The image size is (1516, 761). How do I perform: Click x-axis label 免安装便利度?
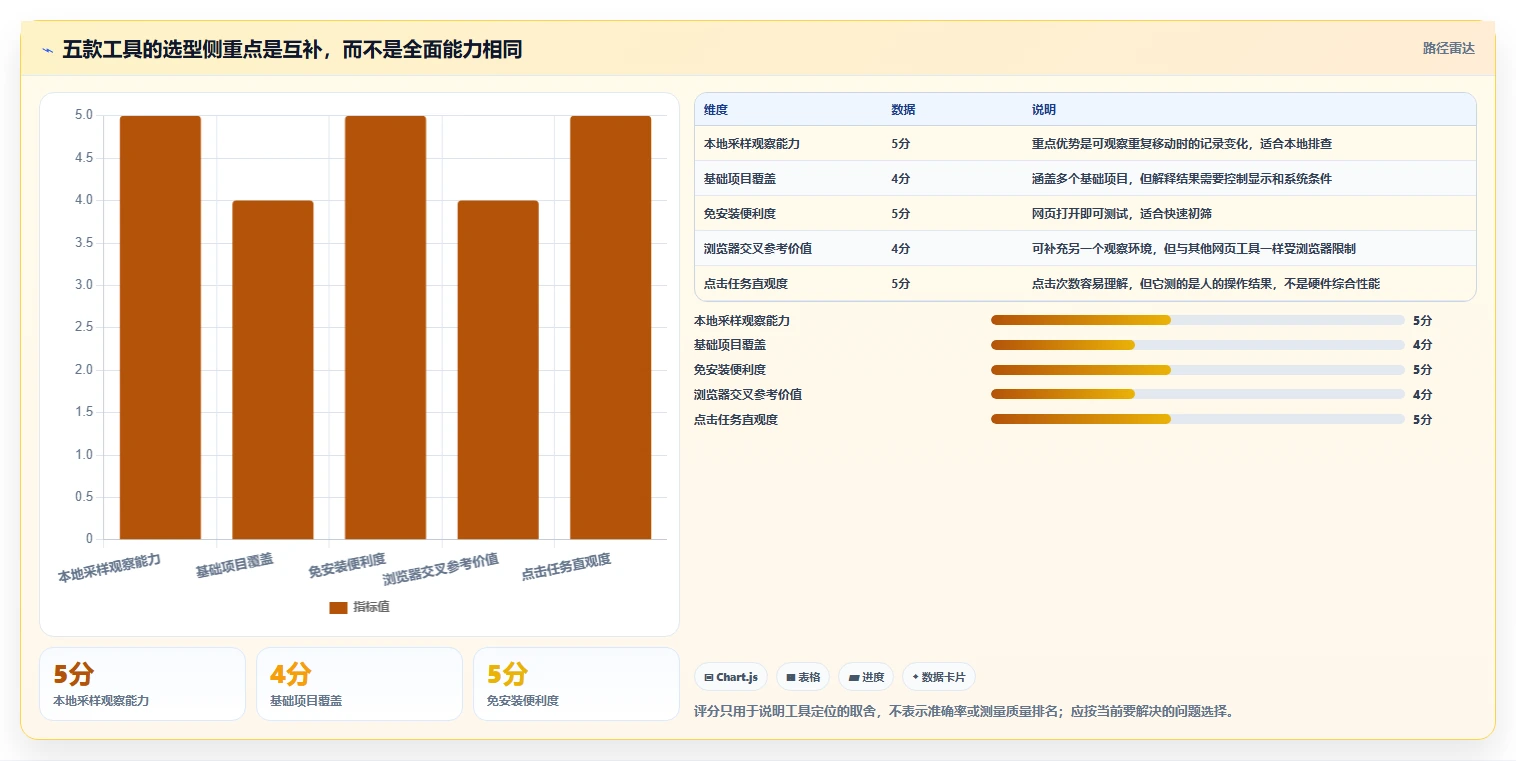[x=347, y=565]
